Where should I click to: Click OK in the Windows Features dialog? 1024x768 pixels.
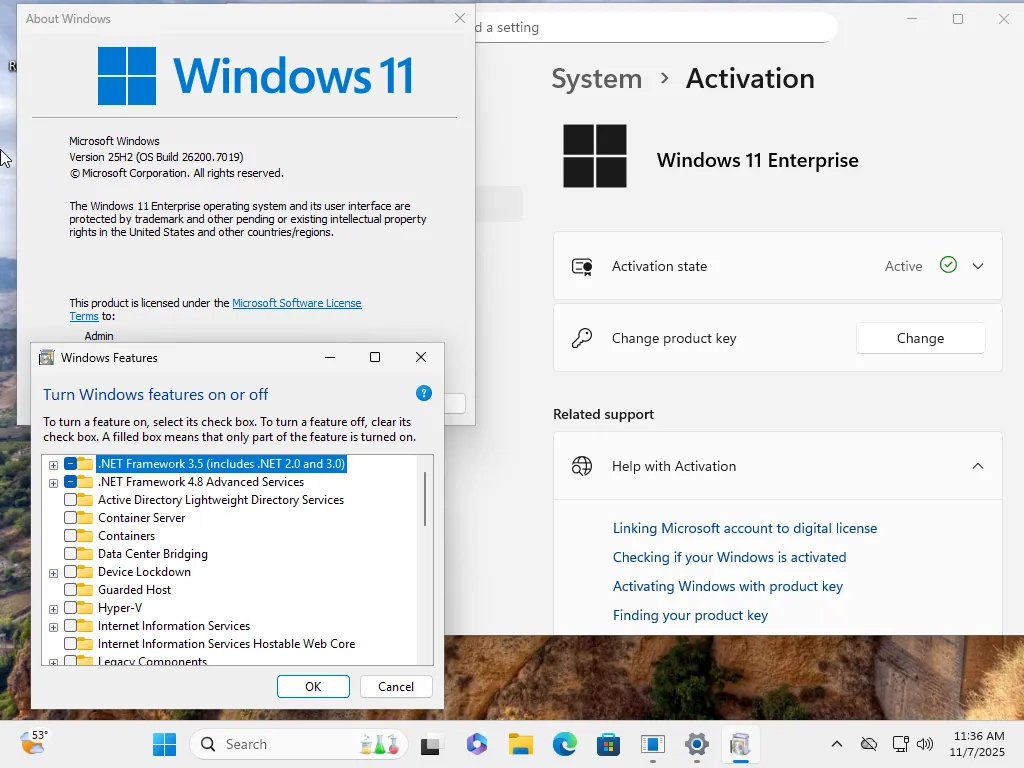click(313, 686)
